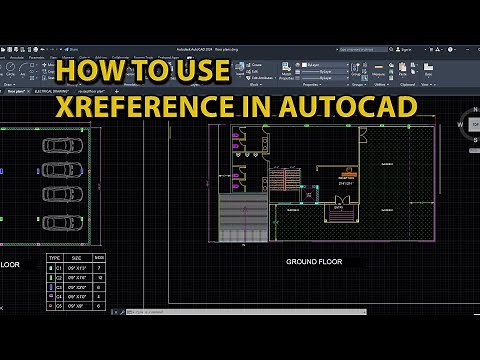Click the TYPE header in the schedule table
Image resolution: width=480 pixels, height=360 pixels.
pyautogui.click(x=54, y=258)
